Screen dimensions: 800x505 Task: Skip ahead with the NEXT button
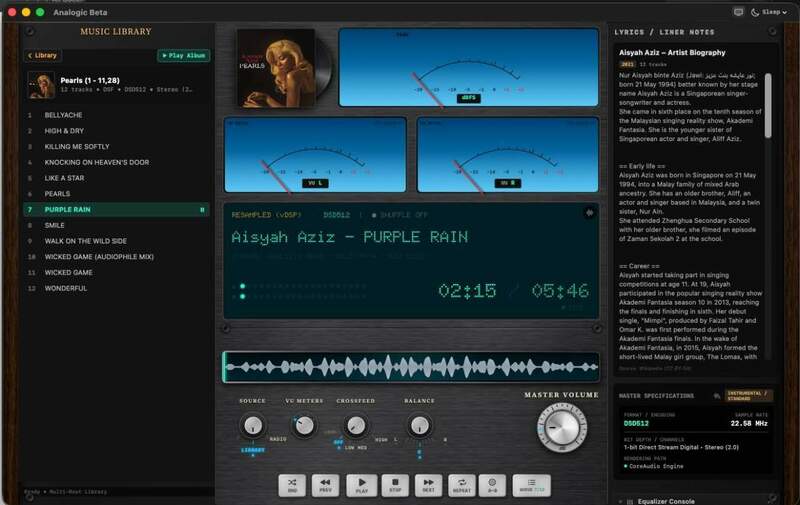pos(429,485)
